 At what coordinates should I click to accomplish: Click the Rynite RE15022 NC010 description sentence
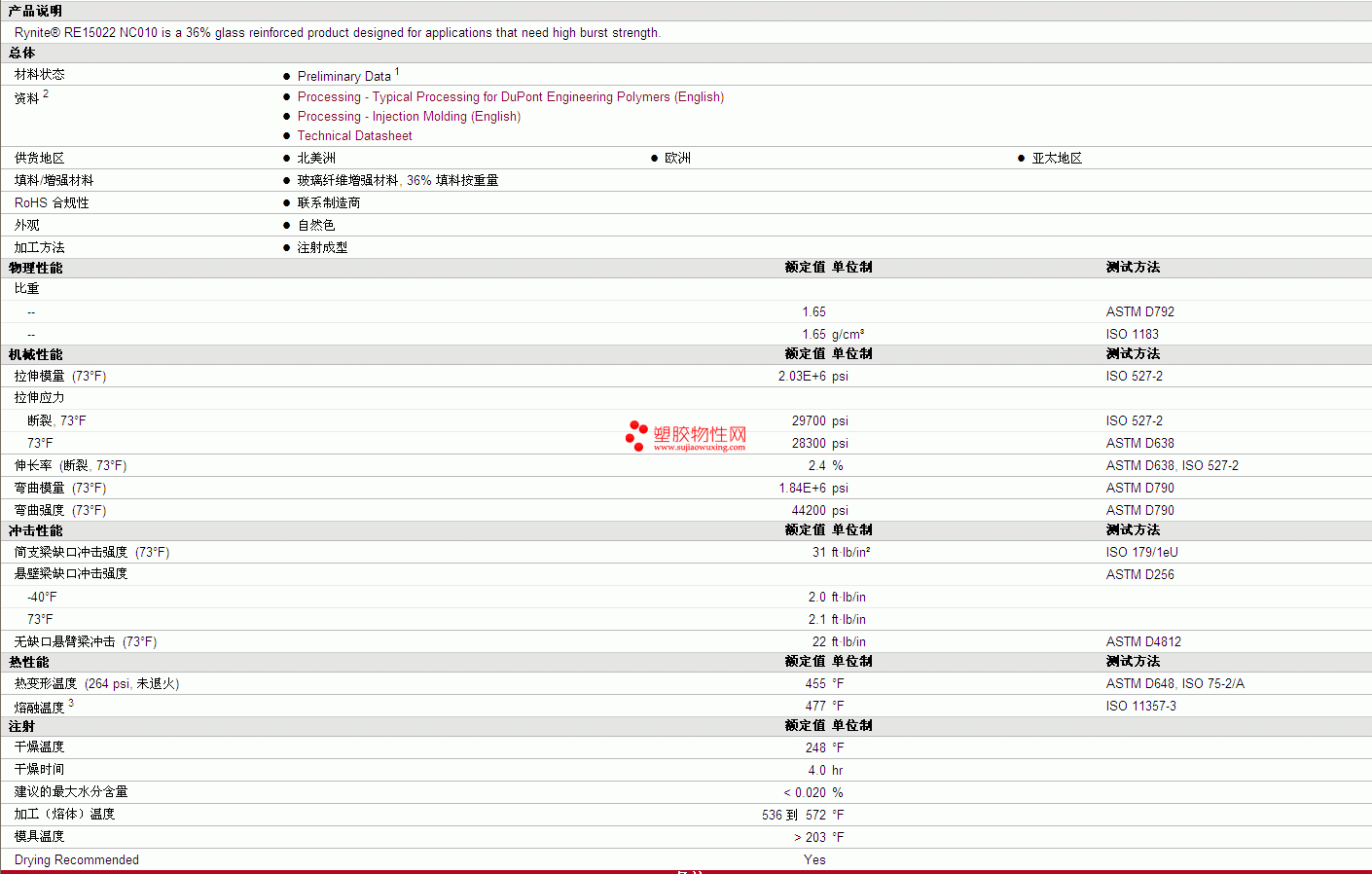click(338, 33)
